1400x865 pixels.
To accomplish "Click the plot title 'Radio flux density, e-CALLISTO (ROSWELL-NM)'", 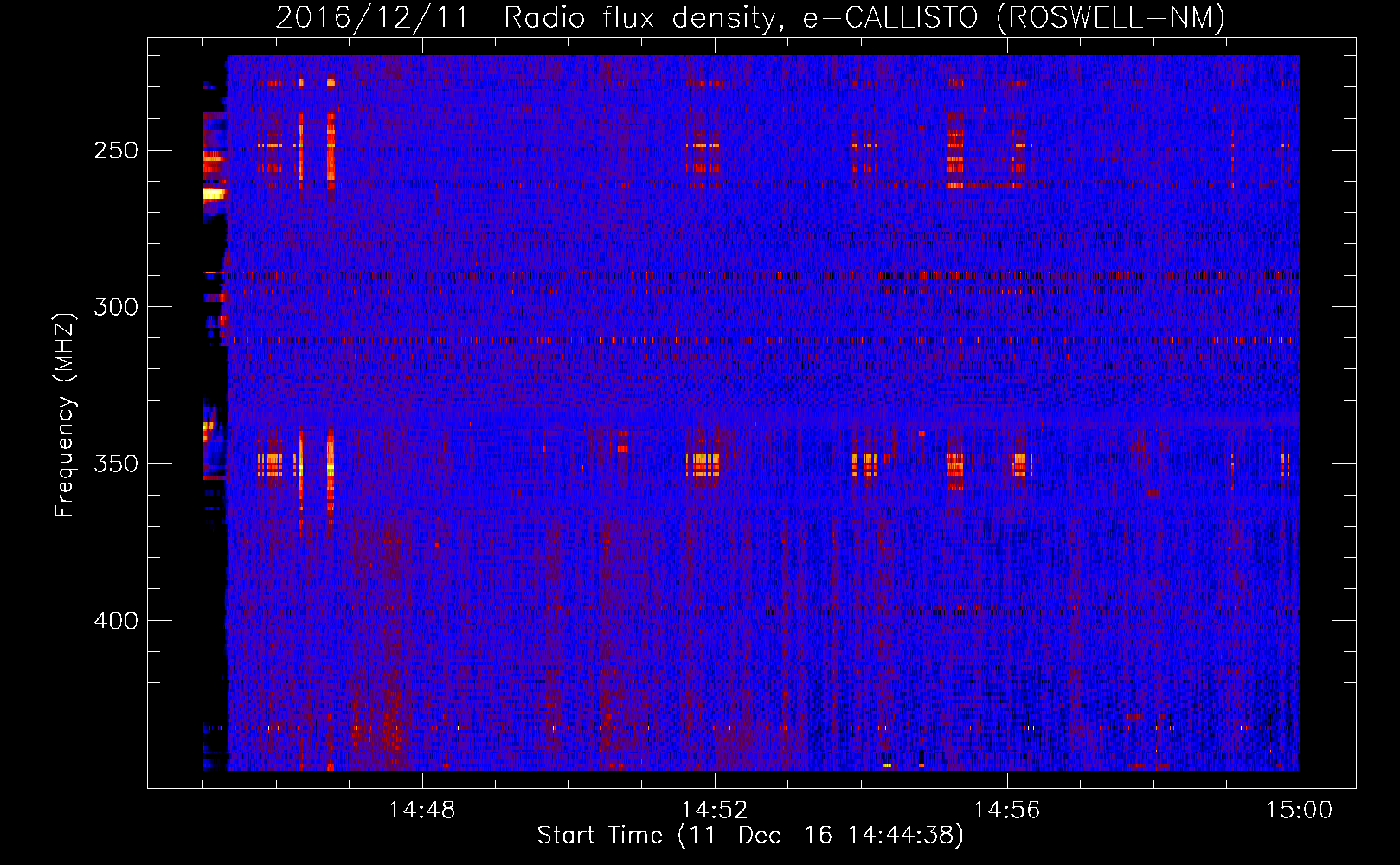I will [x=864, y=18].
